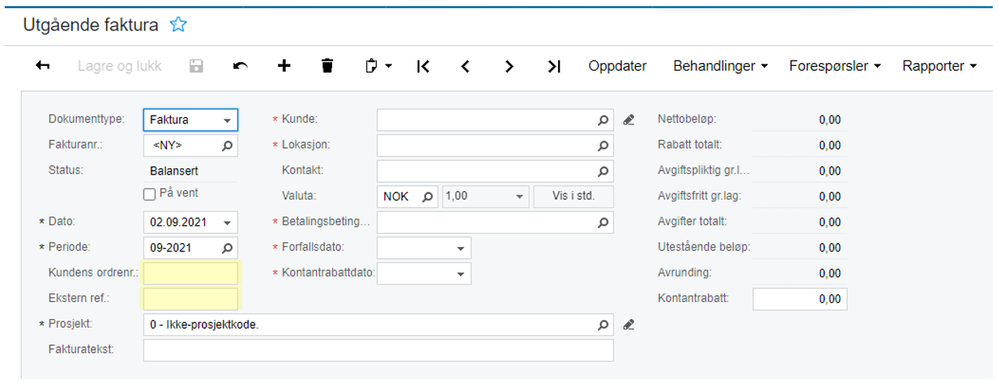
Task: Go to the next record
Action: point(508,66)
